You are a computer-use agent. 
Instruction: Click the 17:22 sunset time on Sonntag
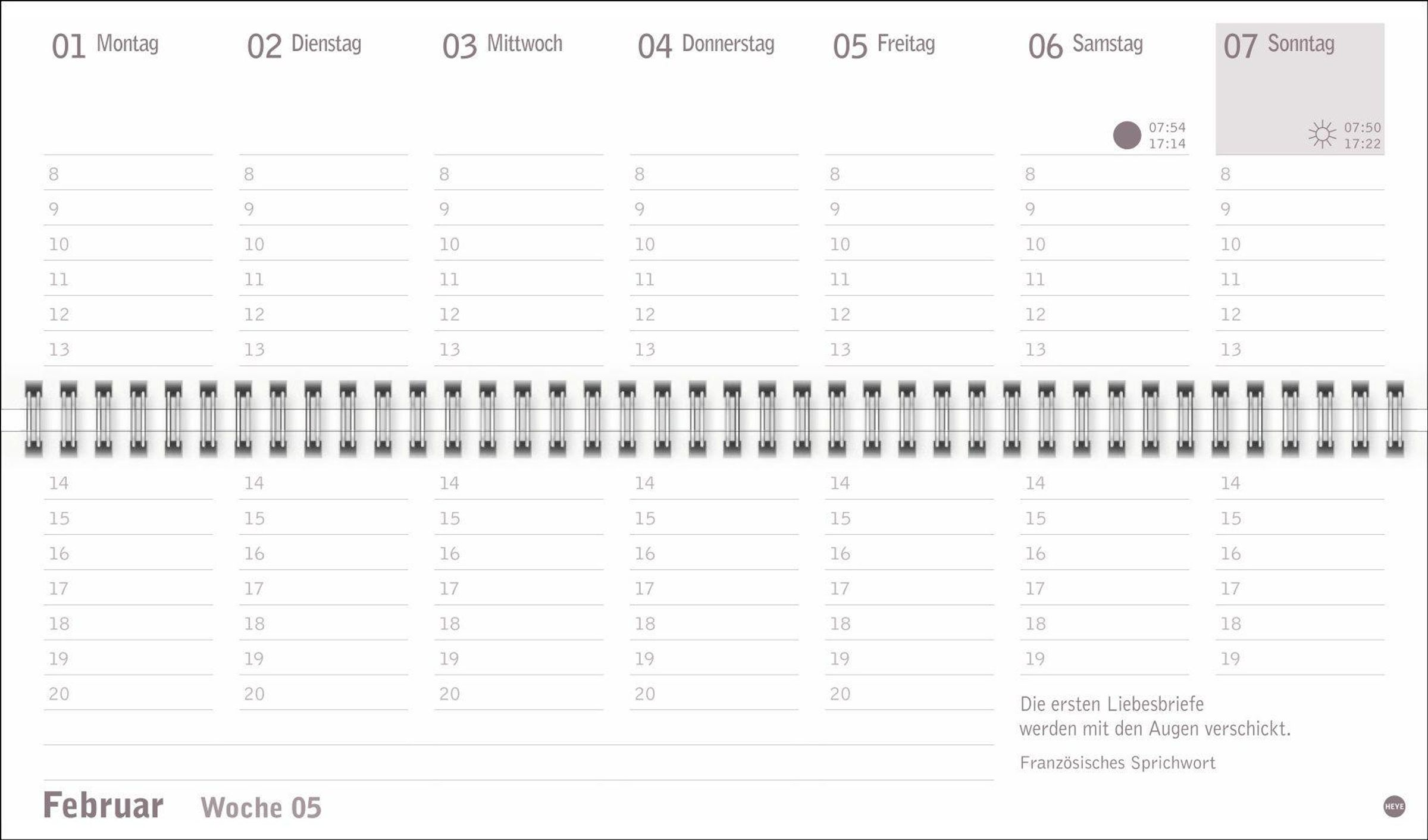point(1362,144)
